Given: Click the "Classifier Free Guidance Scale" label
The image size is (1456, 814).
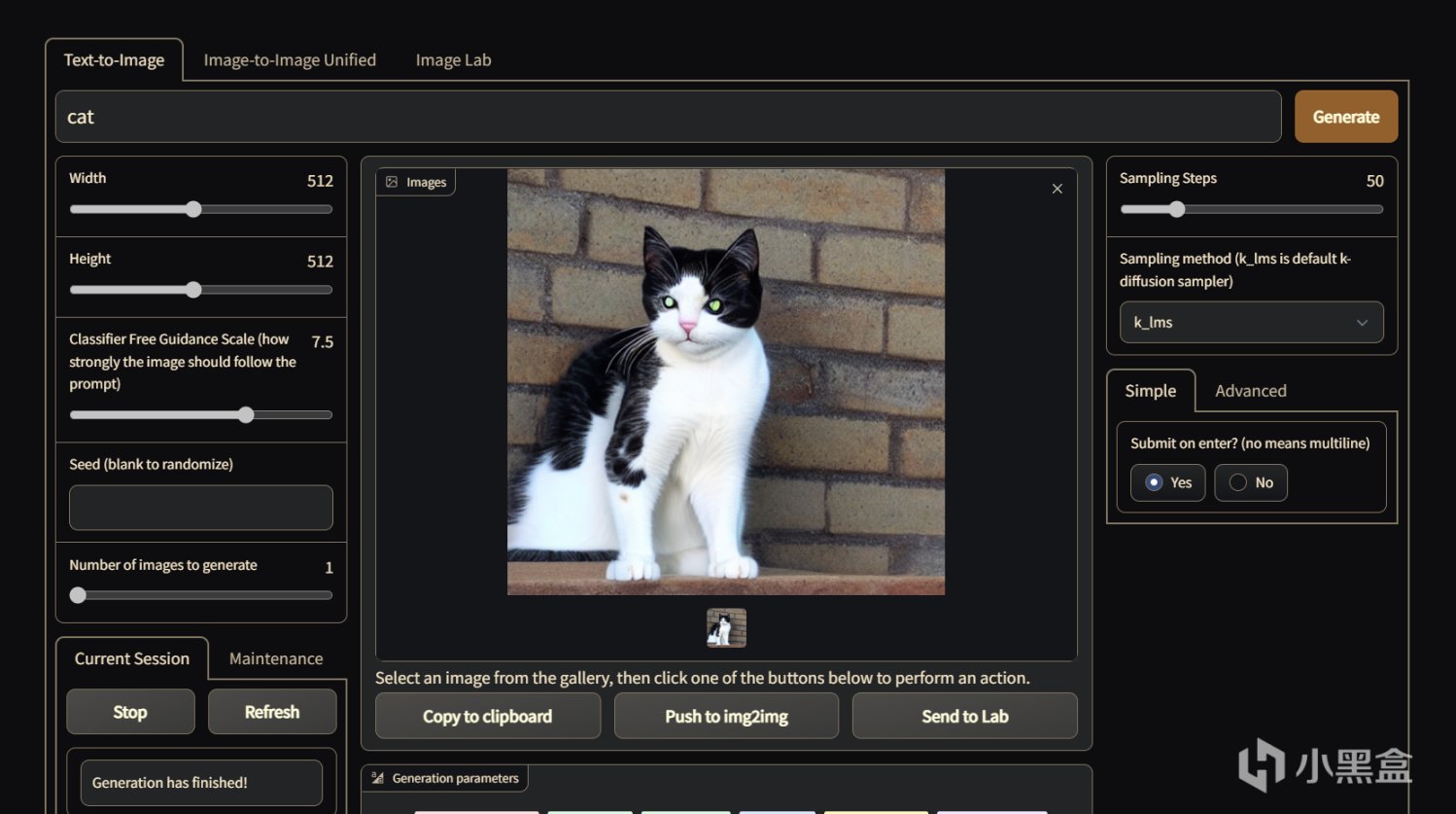Looking at the screenshot, I should coord(183,361).
